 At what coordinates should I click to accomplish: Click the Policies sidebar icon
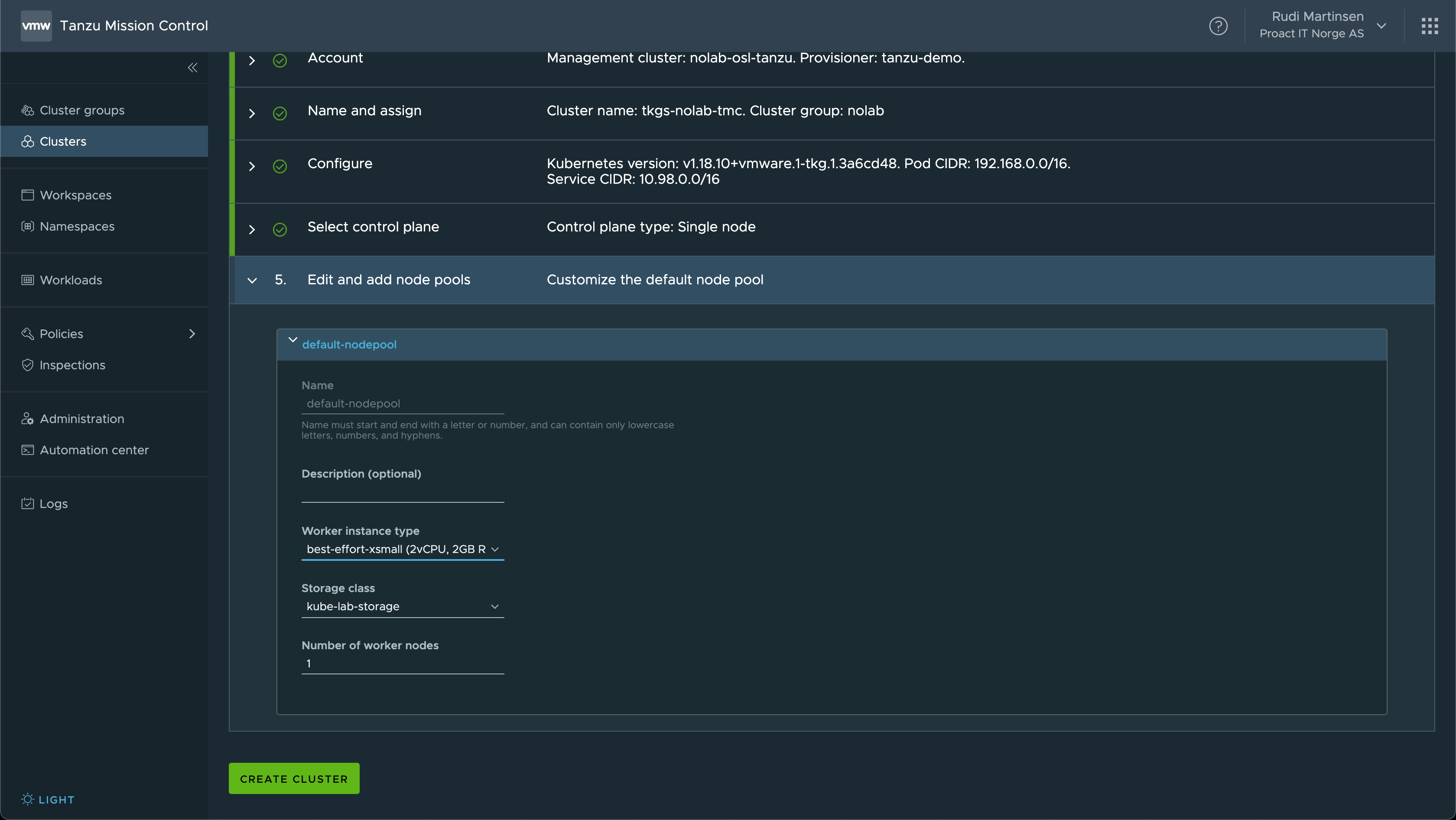pos(27,333)
